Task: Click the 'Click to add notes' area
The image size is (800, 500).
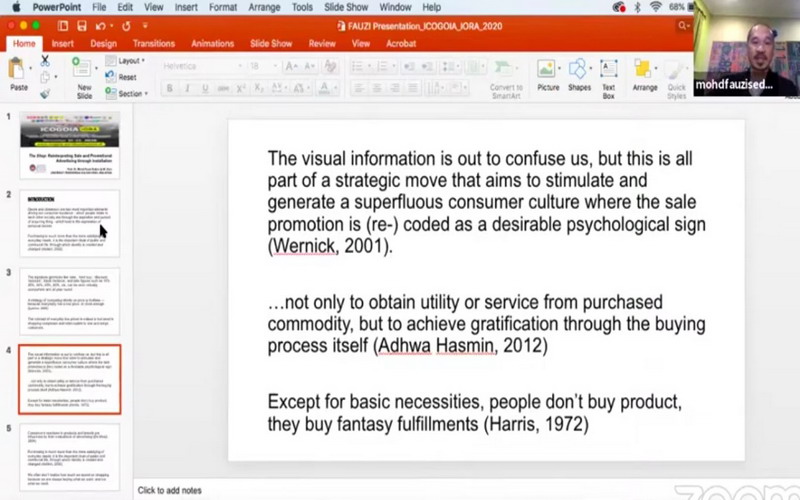Action: pos(170,490)
